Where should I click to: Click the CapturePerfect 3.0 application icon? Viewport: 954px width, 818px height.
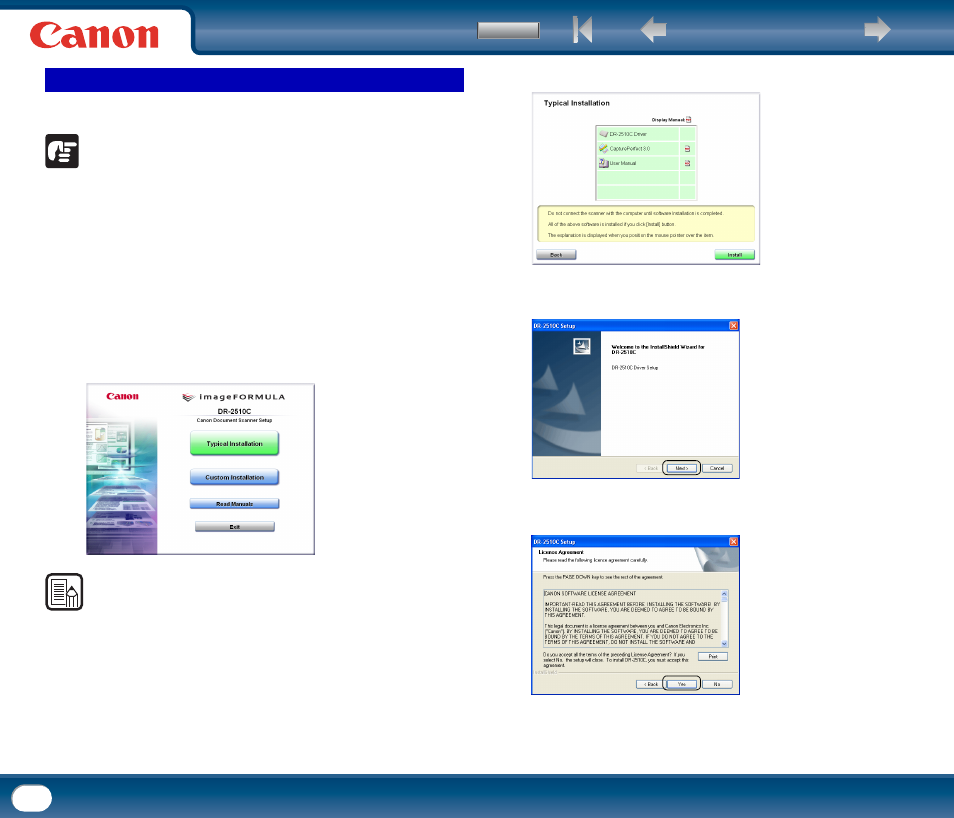pyautogui.click(x=604, y=149)
